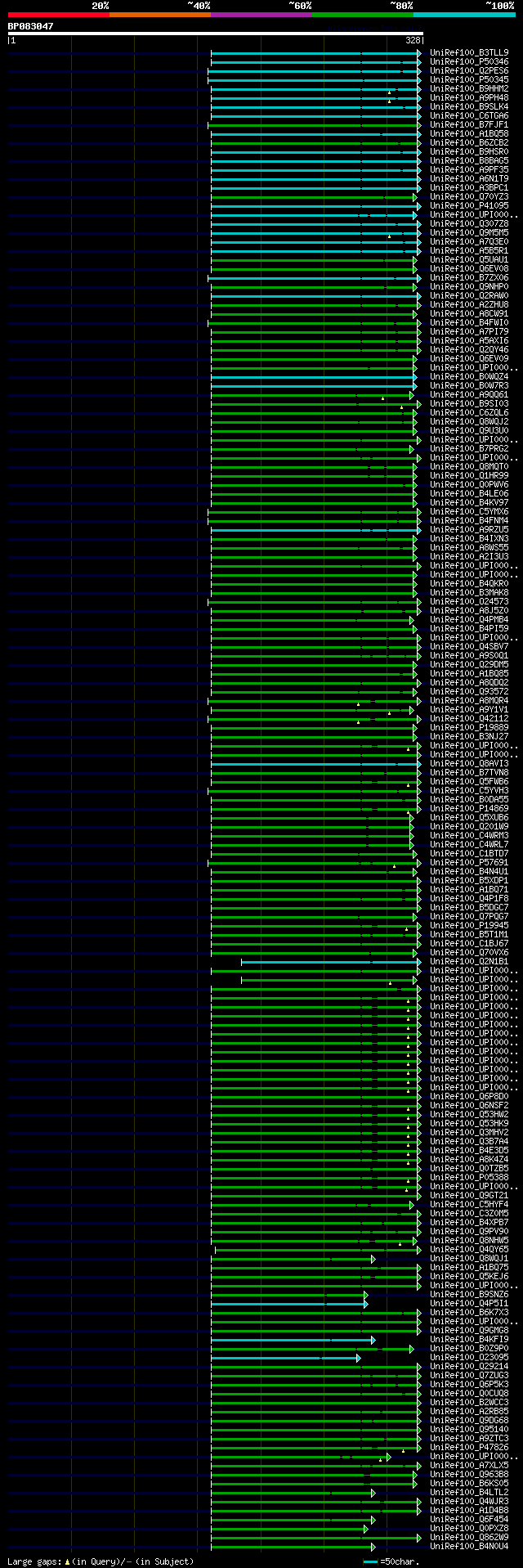Select the UniRef100_P19945 label

click(x=469, y=925)
